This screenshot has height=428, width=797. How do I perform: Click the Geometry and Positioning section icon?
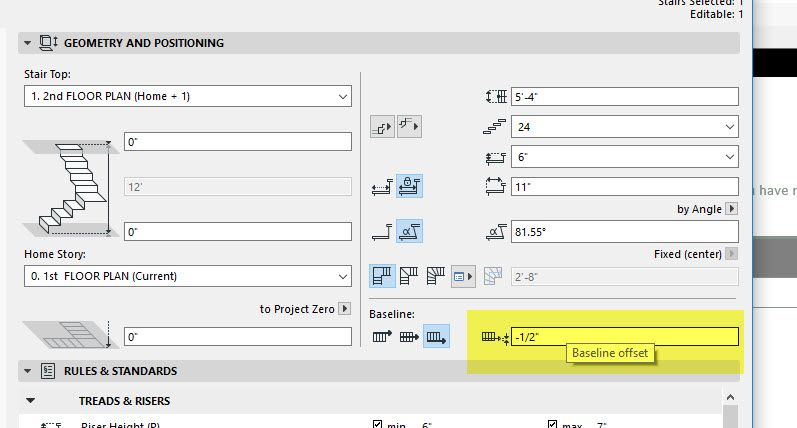tap(49, 43)
